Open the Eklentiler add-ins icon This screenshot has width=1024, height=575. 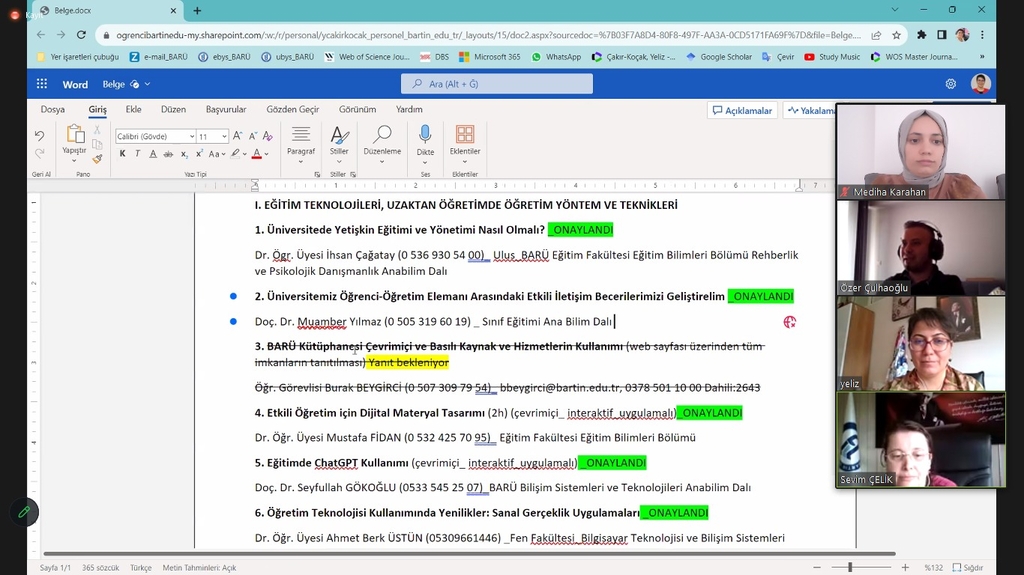465,135
